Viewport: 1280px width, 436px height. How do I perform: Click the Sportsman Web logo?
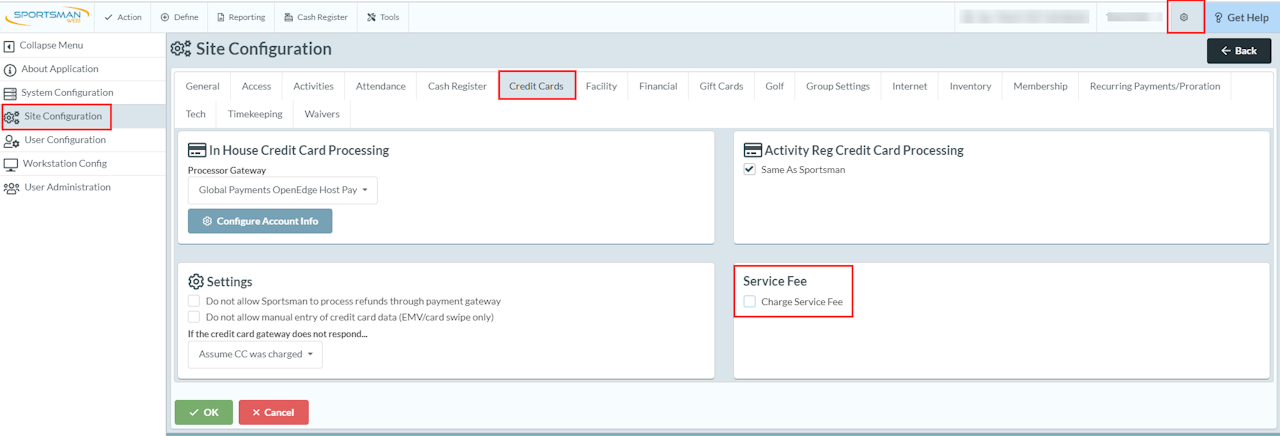[x=48, y=17]
